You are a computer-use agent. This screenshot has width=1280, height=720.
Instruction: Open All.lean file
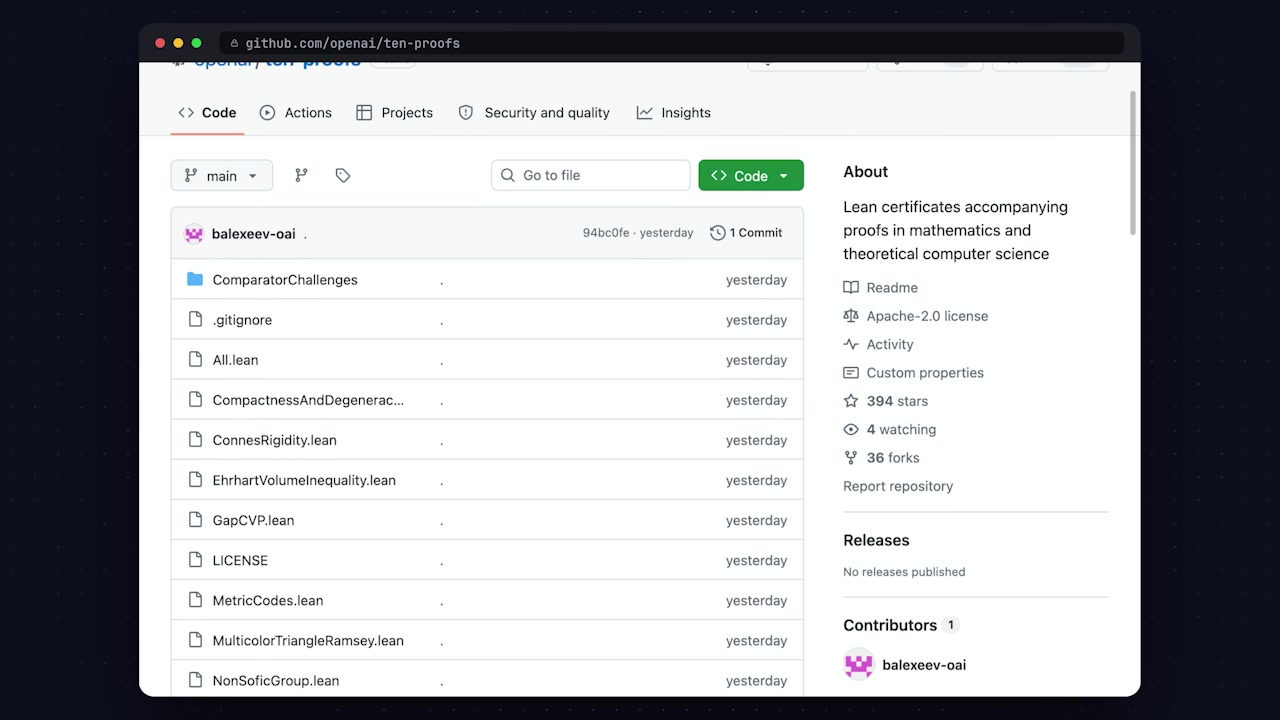pos(235,360)
